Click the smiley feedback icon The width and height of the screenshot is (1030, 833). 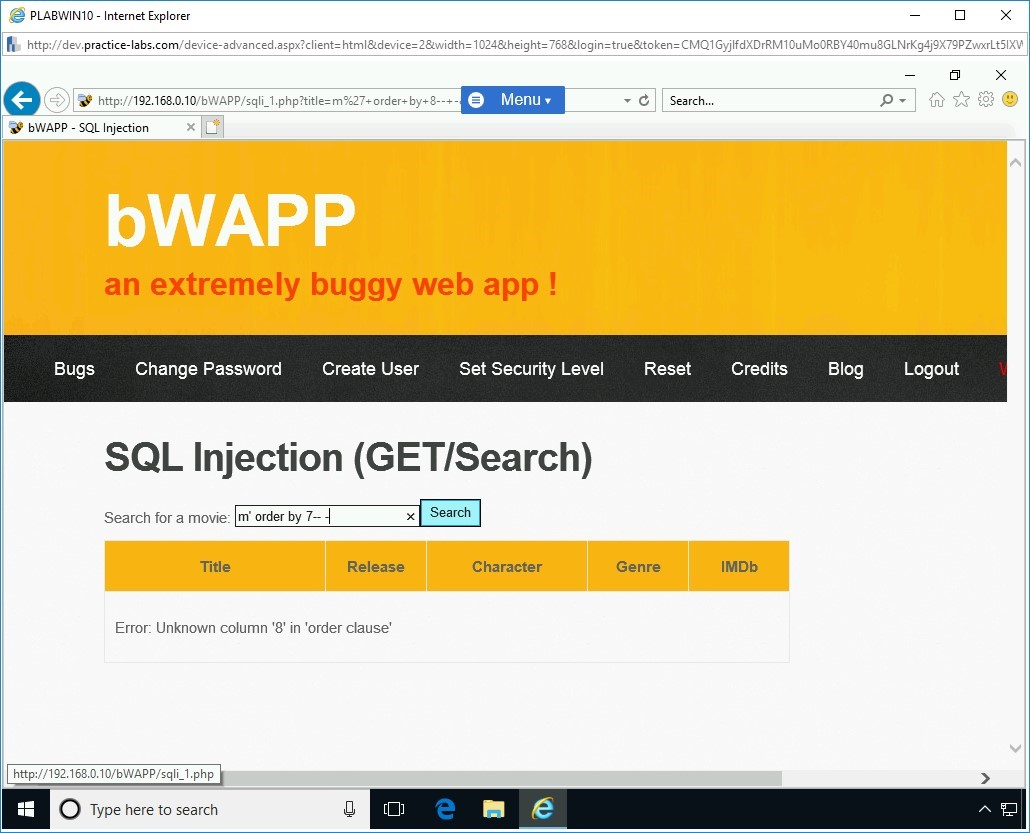[x=1009, y=100]
